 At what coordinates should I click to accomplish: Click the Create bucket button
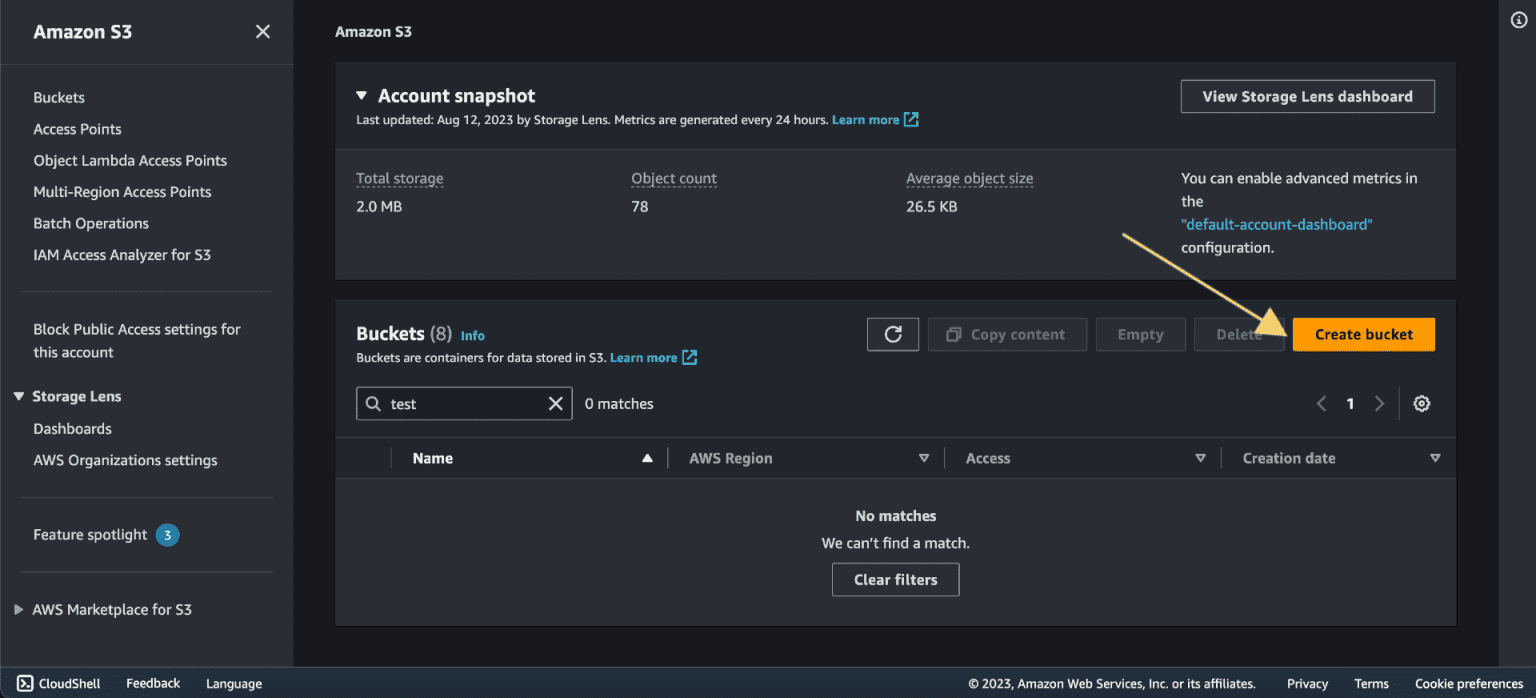tap(1363, 334)
